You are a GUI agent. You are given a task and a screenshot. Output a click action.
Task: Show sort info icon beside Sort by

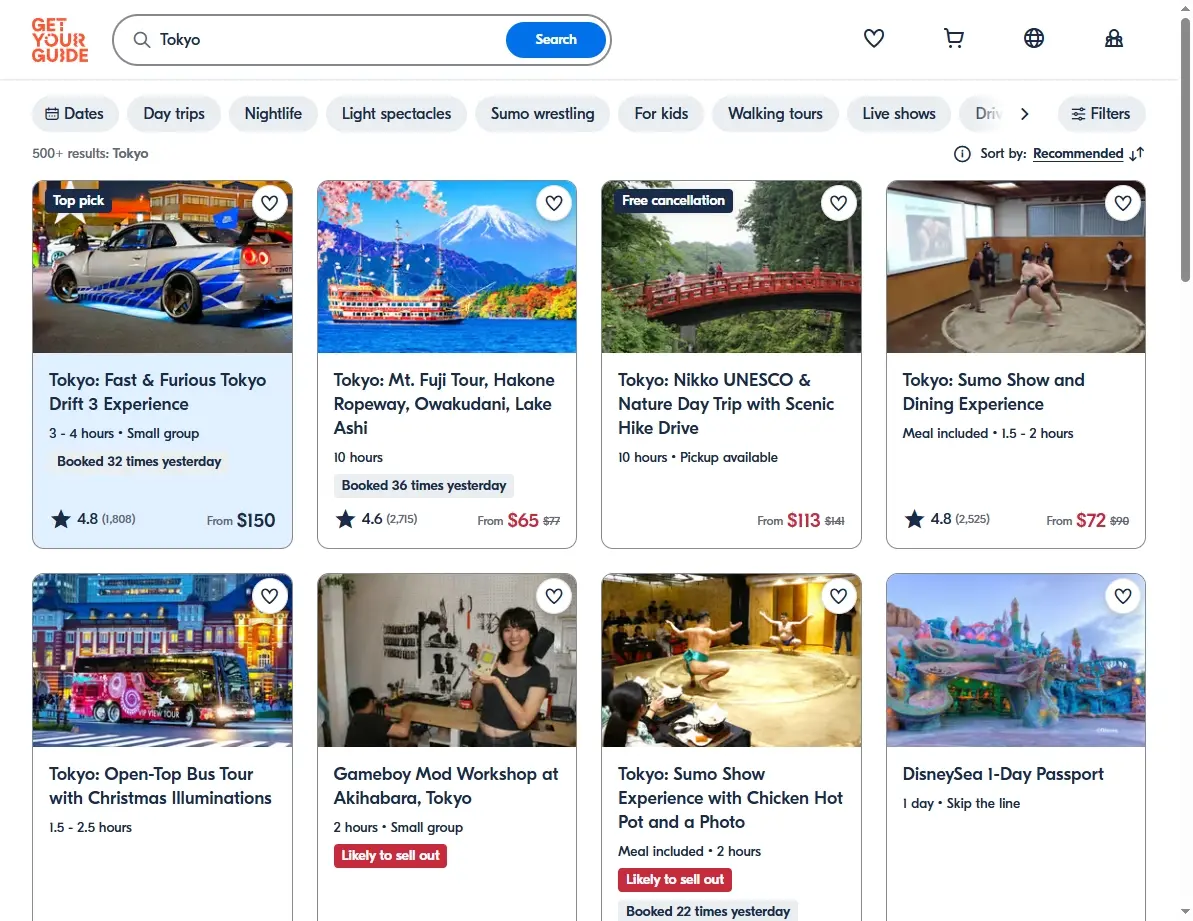point(962,154)
